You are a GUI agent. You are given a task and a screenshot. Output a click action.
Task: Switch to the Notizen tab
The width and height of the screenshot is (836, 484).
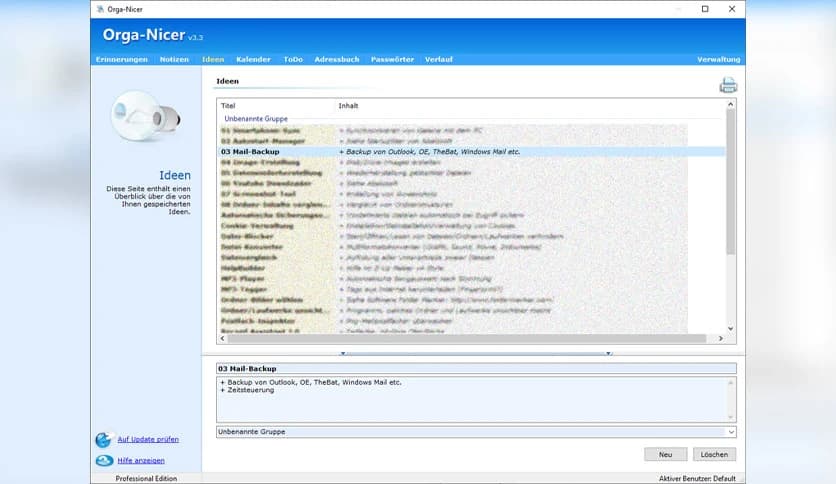(174, 59)
